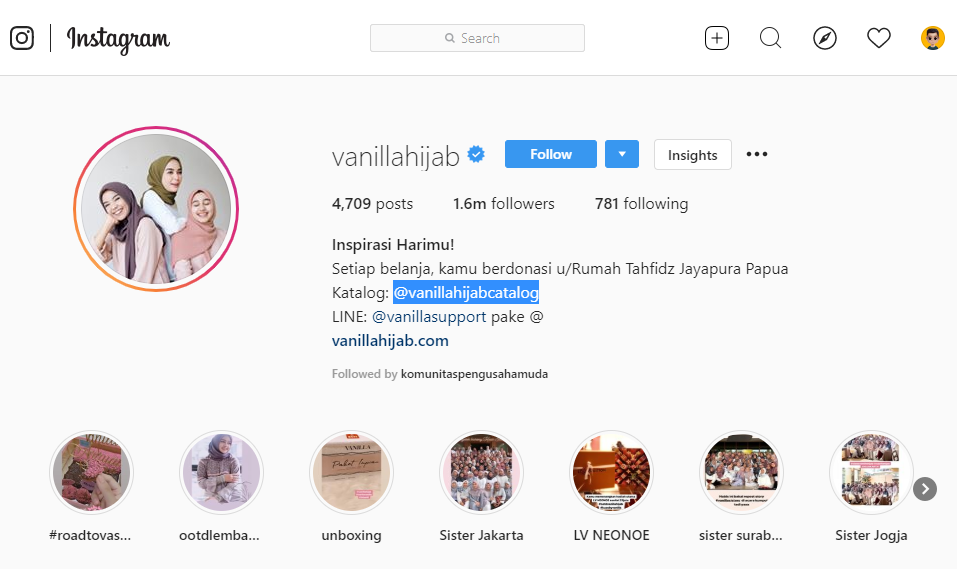The height and width of the screenshot is (569, 957).
Task: Click the verified badge next to vanillahijab
Action: [x=476, y=154]
